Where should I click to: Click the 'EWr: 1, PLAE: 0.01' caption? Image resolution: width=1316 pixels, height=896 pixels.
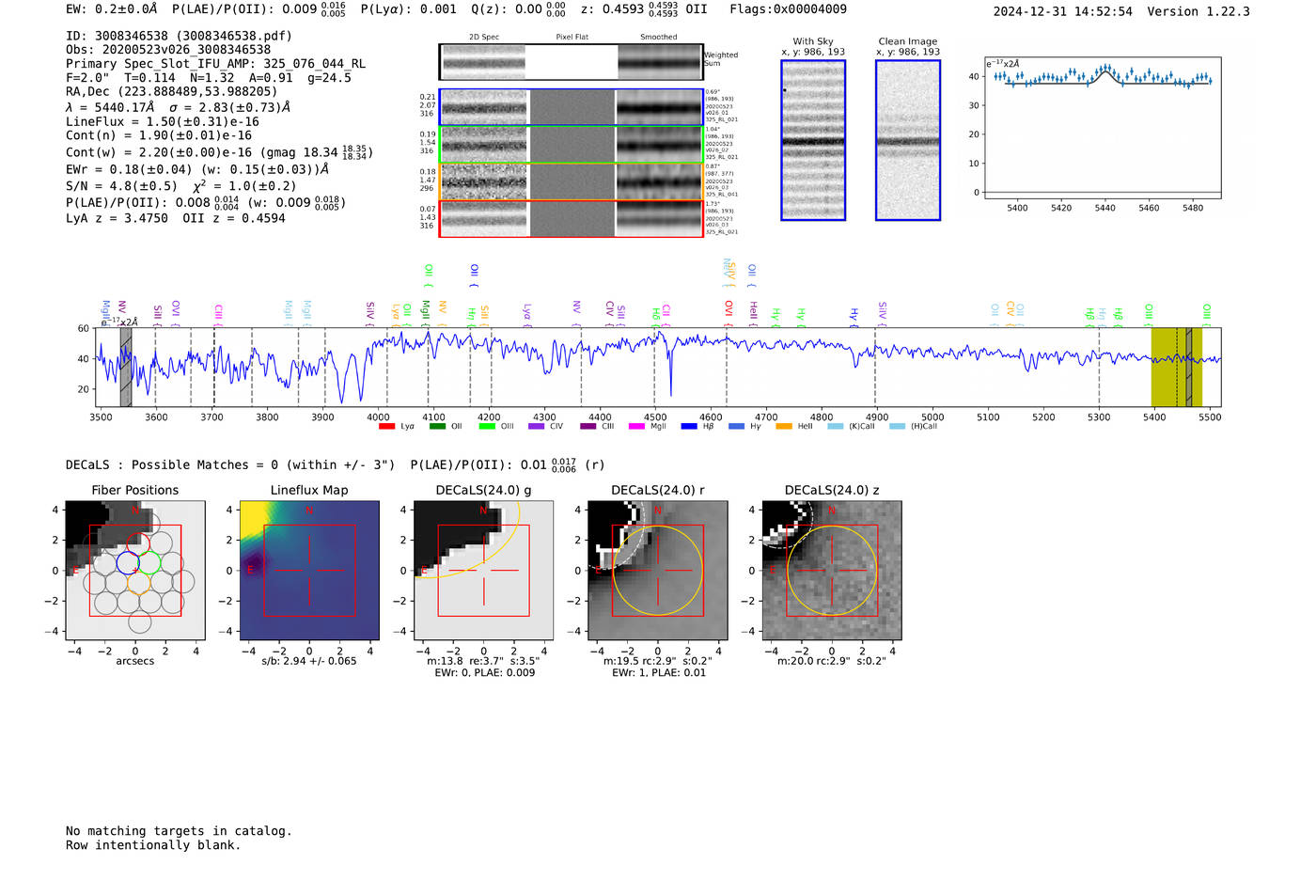[x=658, y=673]
